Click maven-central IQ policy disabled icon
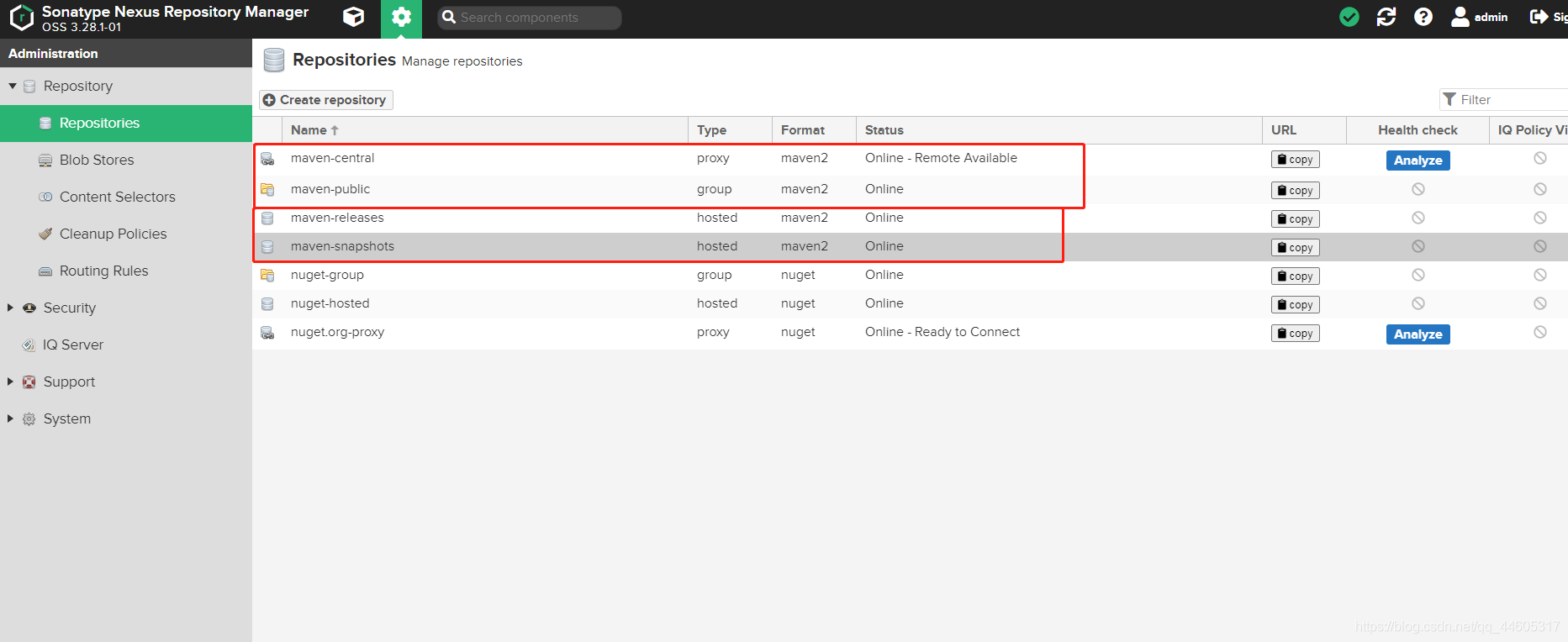 pos(1540,158)
